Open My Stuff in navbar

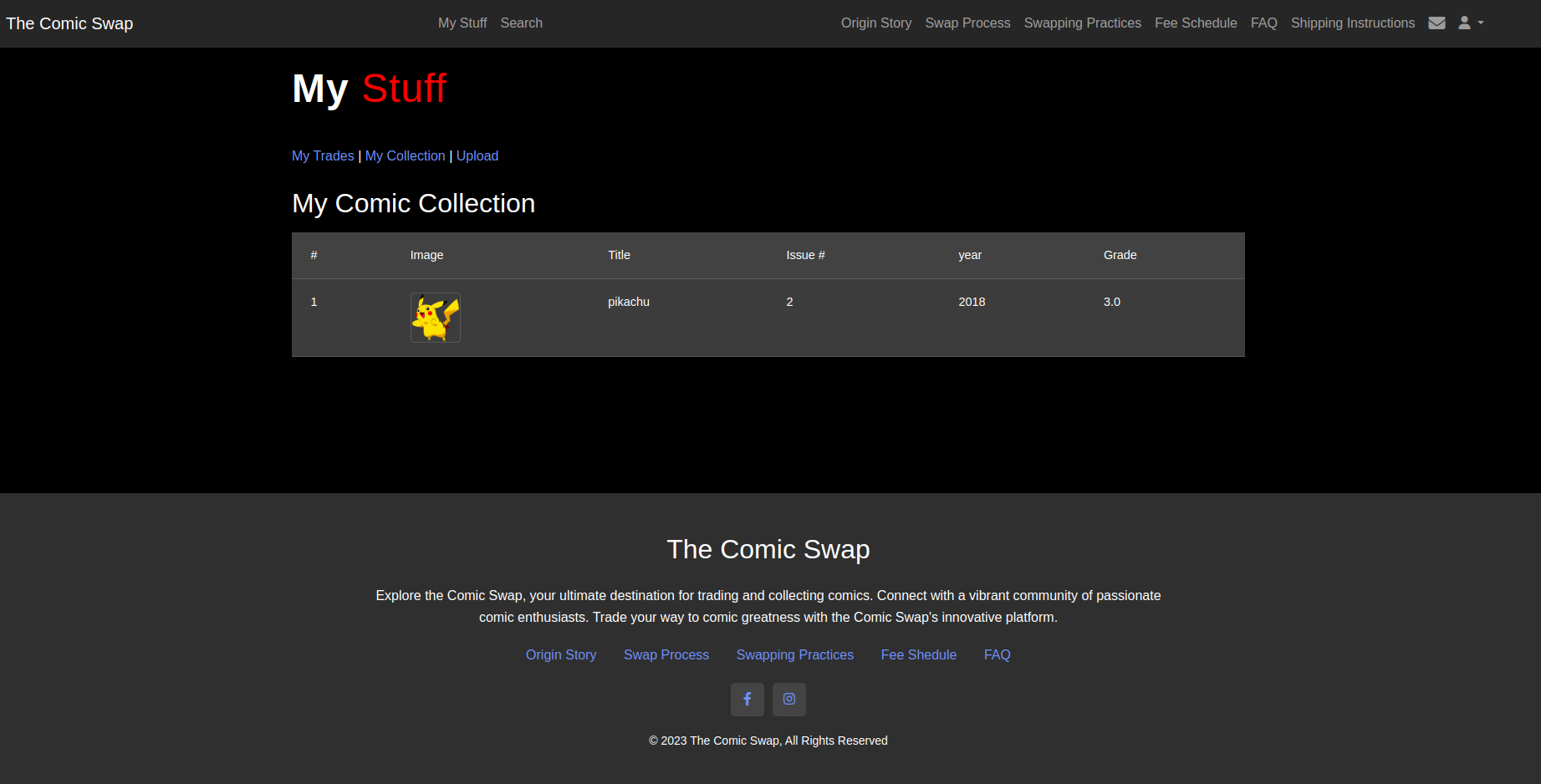[462, 23]
